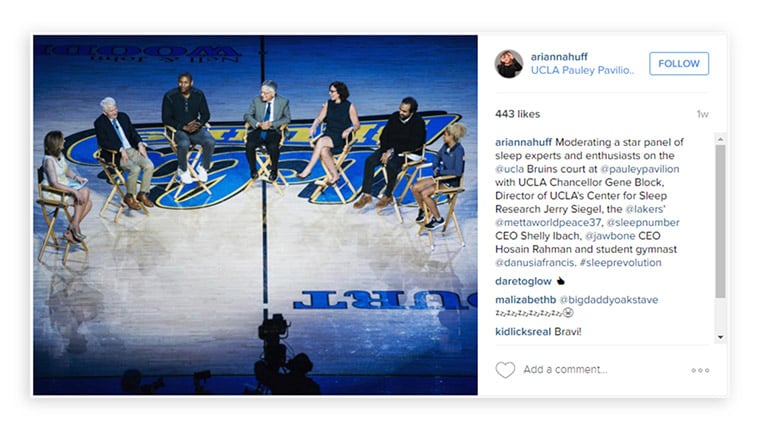Click the @ucla mention in caption

pyautogui.click(x=509, y=169)
